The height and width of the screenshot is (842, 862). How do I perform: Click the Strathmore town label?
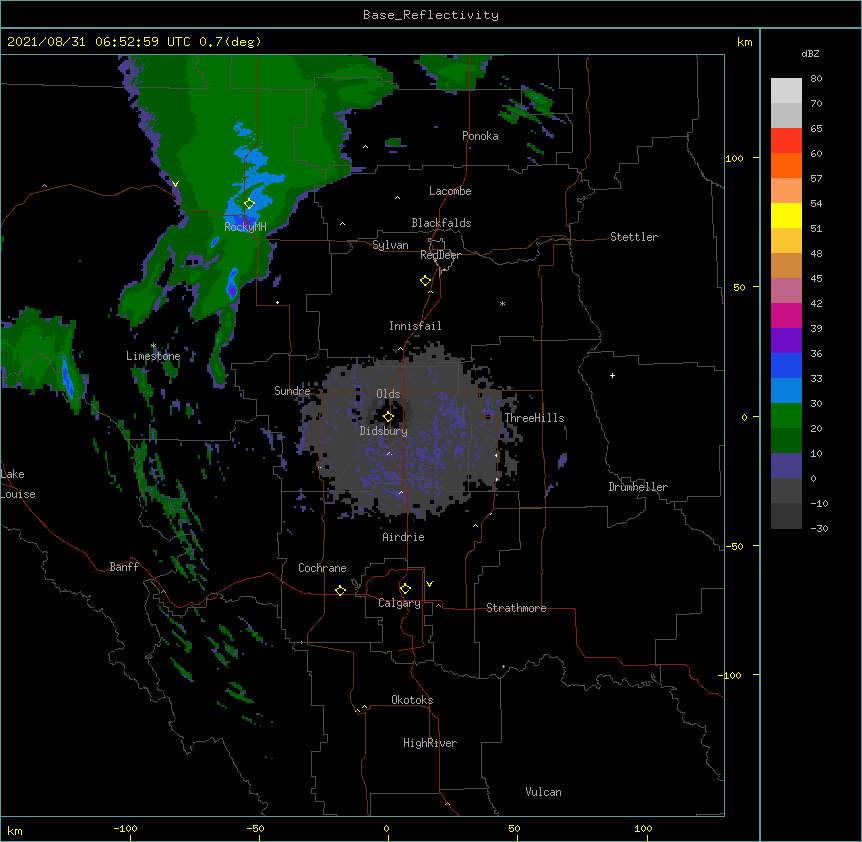click(x=516, y=608)
